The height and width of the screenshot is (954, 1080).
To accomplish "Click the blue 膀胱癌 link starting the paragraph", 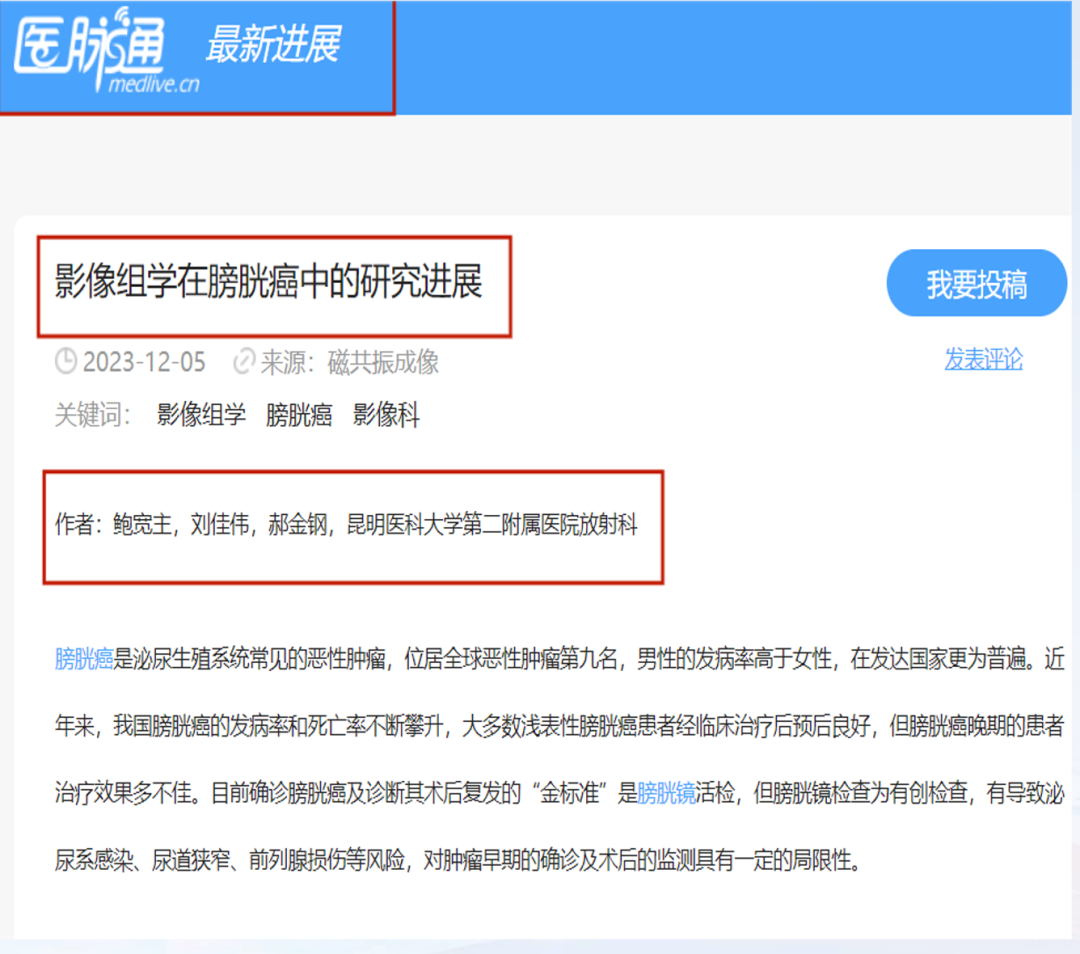I will coord(83,659).
